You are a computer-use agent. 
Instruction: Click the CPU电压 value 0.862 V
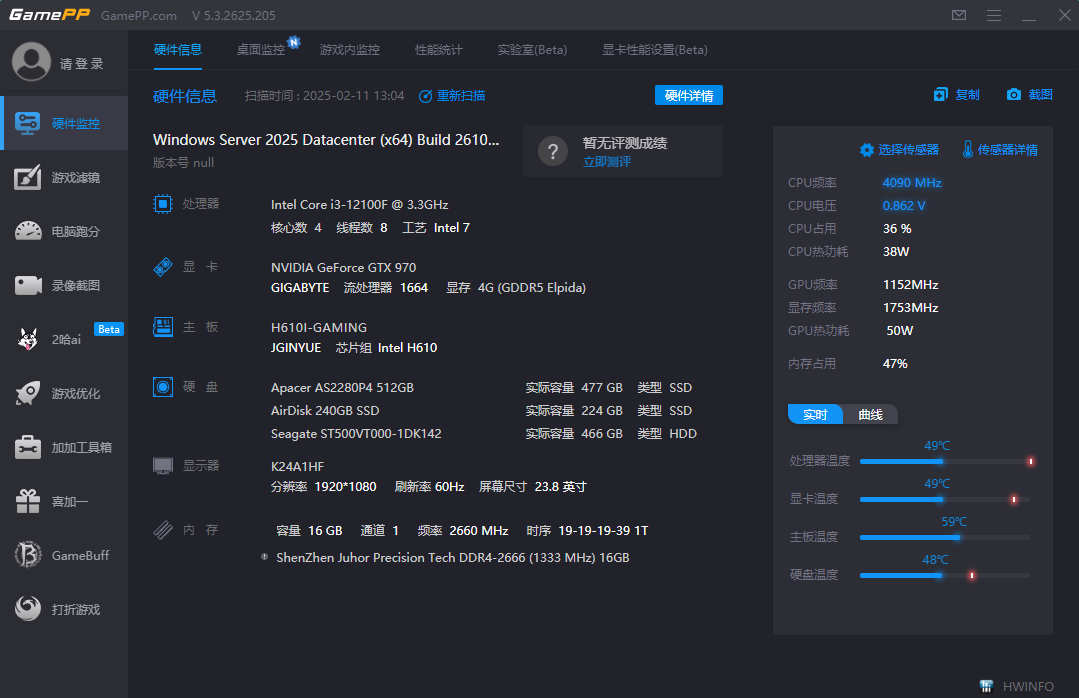(x=904, y=205)
